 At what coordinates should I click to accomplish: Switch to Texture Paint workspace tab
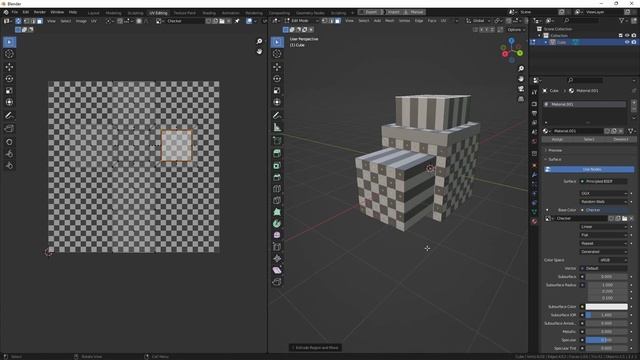point(184,13)
